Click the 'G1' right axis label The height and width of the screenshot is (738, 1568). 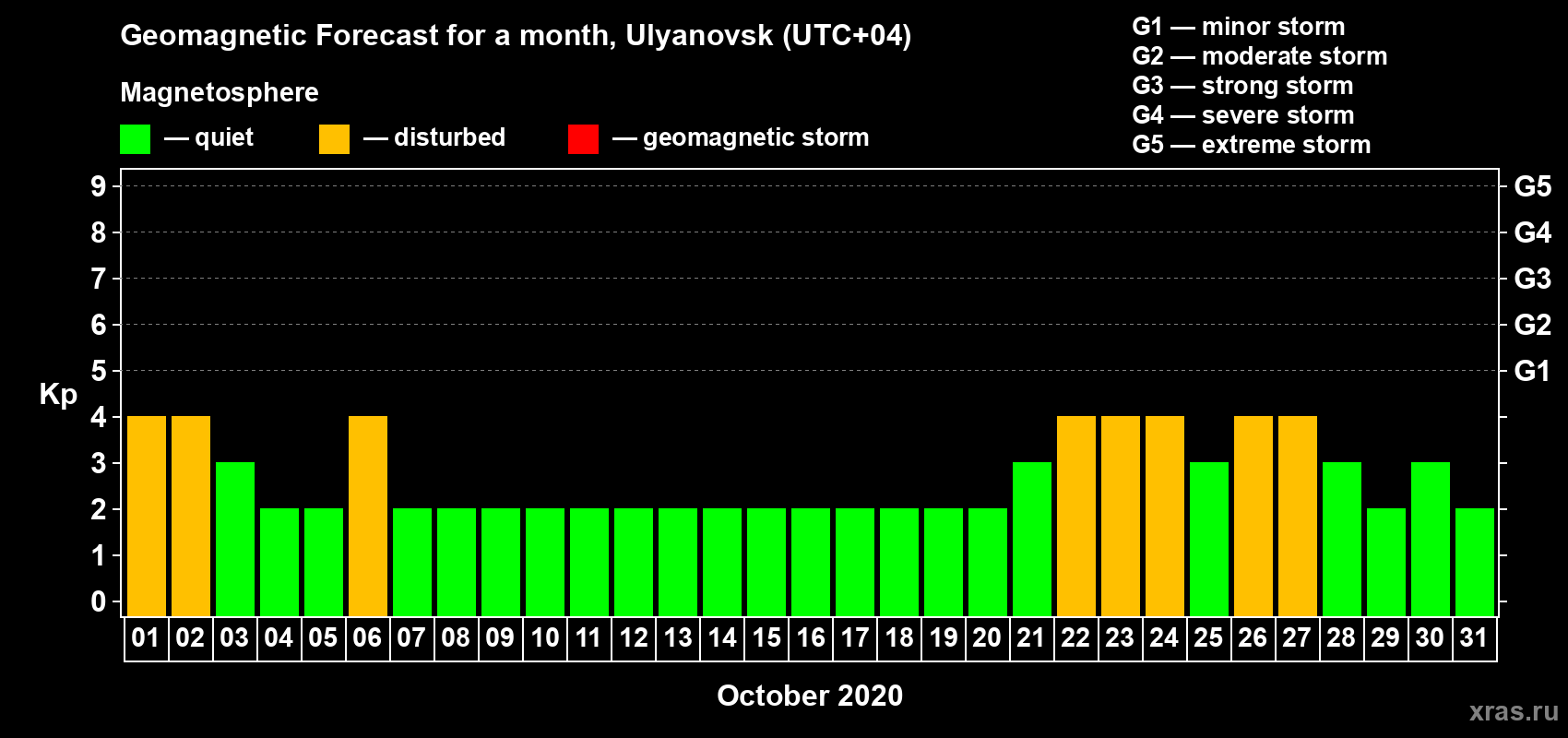point(1533,371)
